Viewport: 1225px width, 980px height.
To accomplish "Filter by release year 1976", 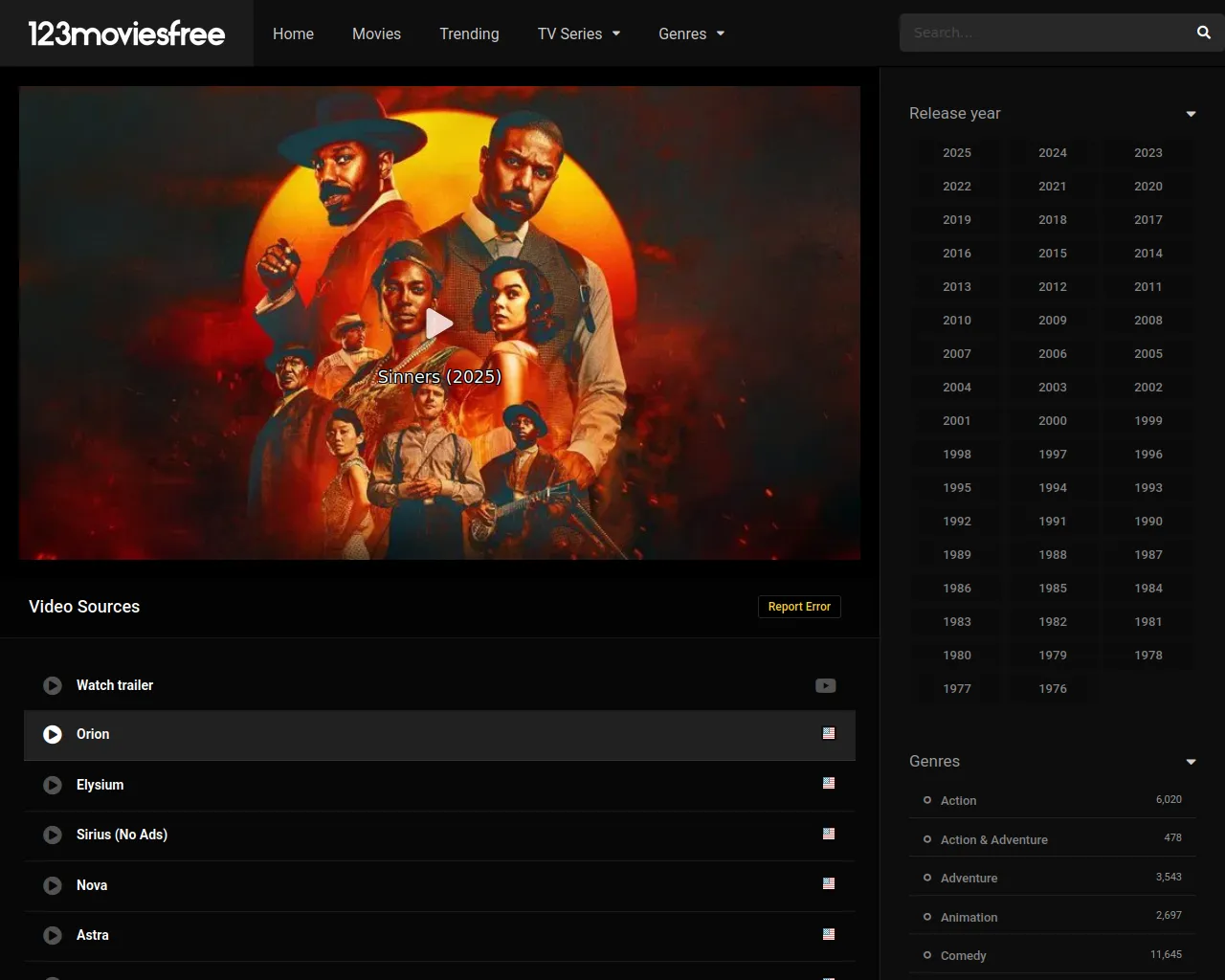I will (1053, 688).
